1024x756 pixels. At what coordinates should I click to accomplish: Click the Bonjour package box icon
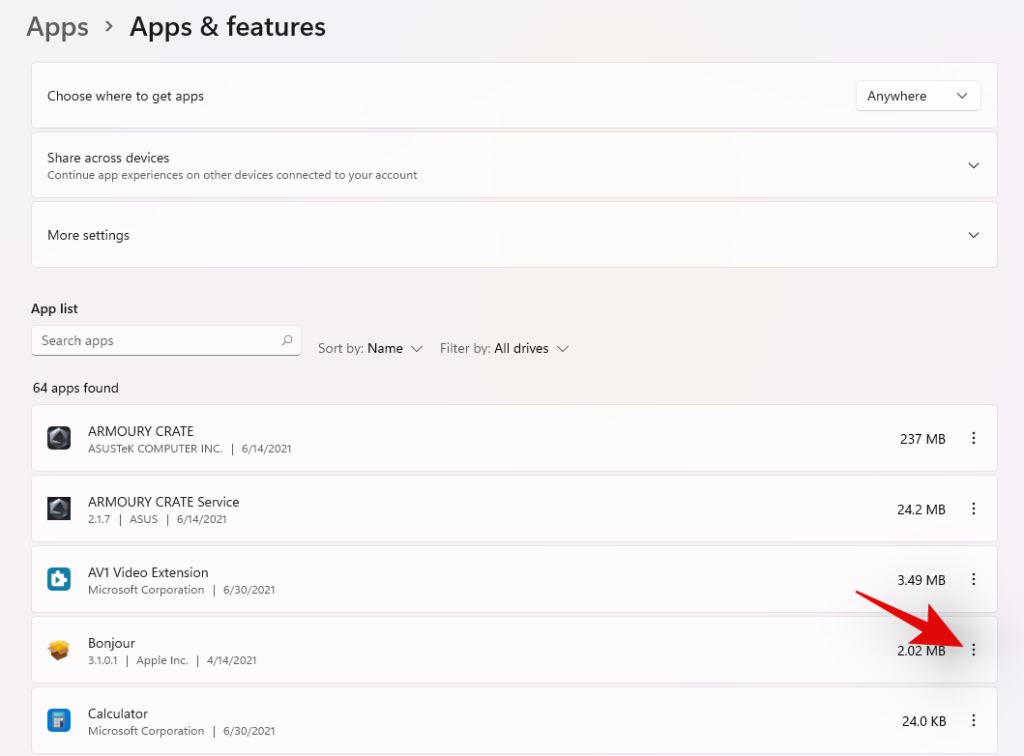click(x=59, y=650)
